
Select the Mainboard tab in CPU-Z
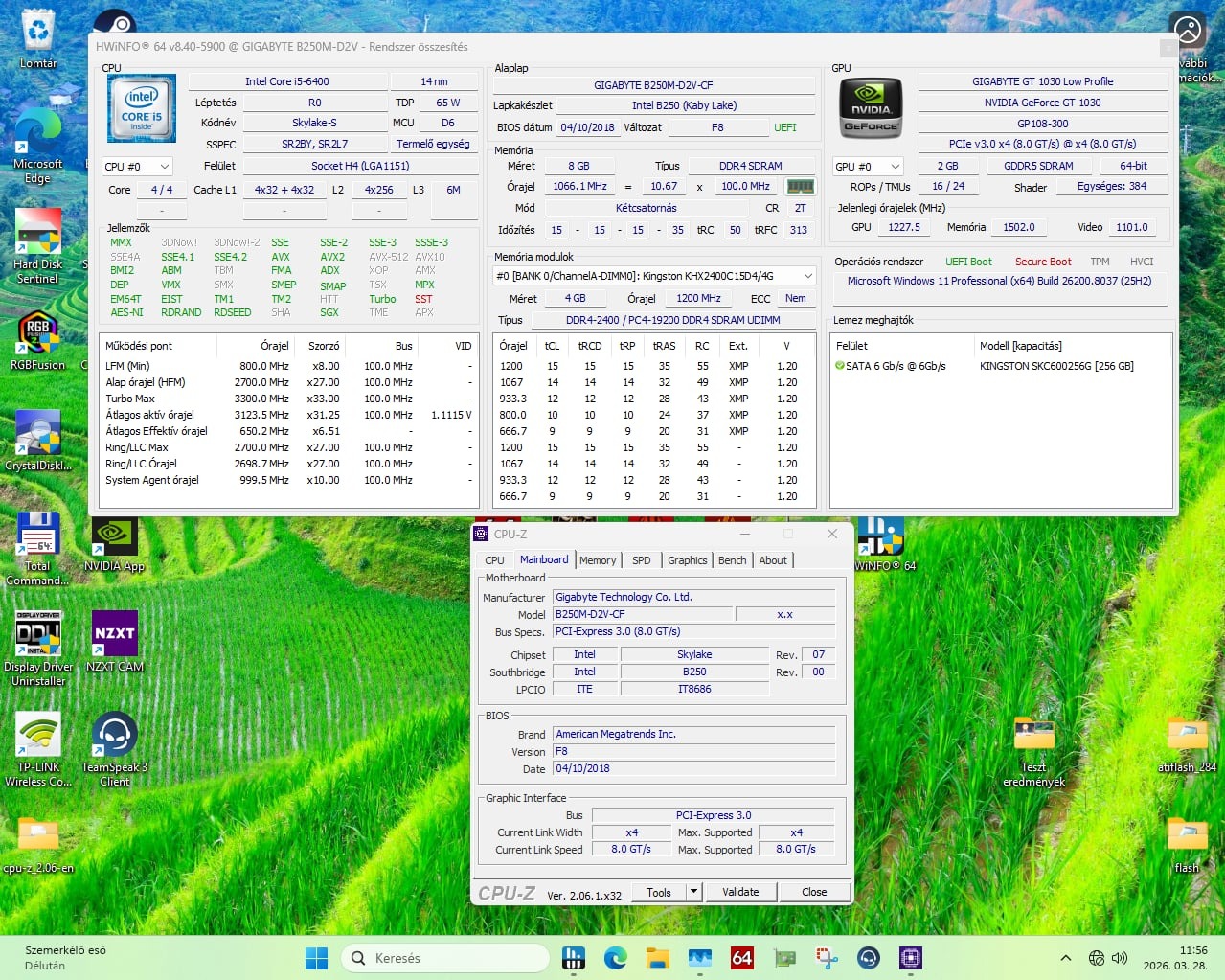(x=544, y=559)
